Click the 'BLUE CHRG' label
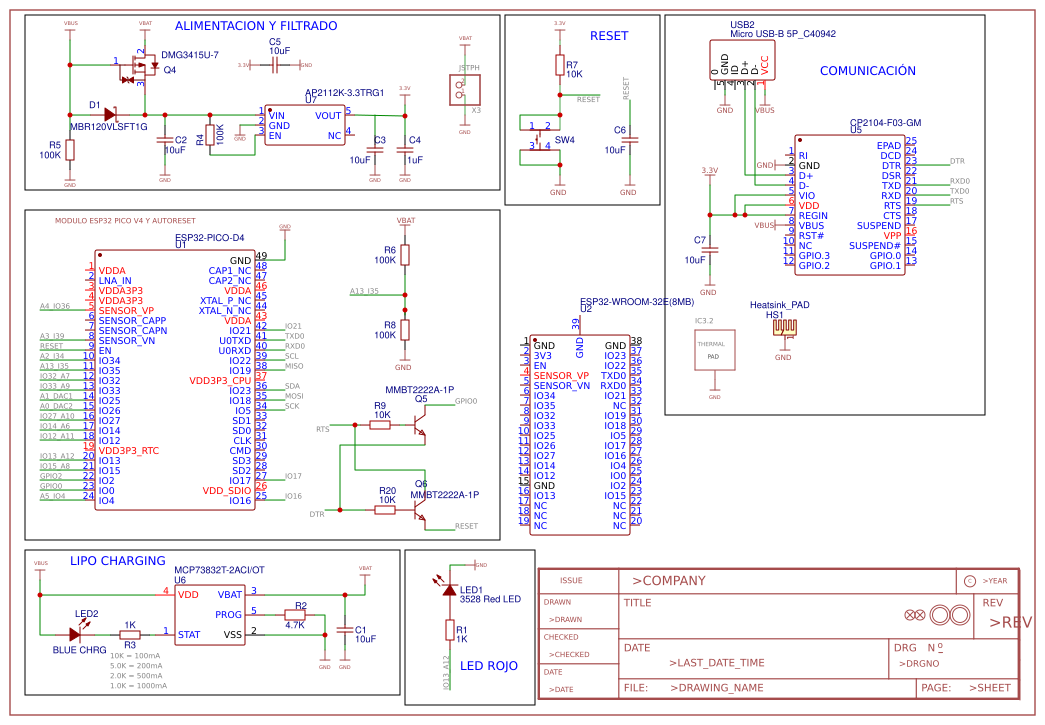Viewport: 1045px width, 725px height. (x=79, y=650)
